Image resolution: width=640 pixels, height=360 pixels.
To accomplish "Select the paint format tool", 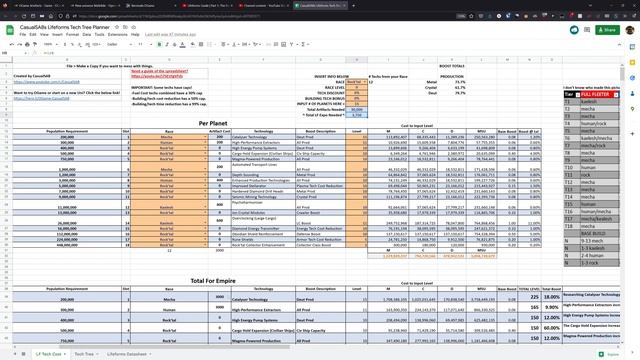I will click(35, 44).
